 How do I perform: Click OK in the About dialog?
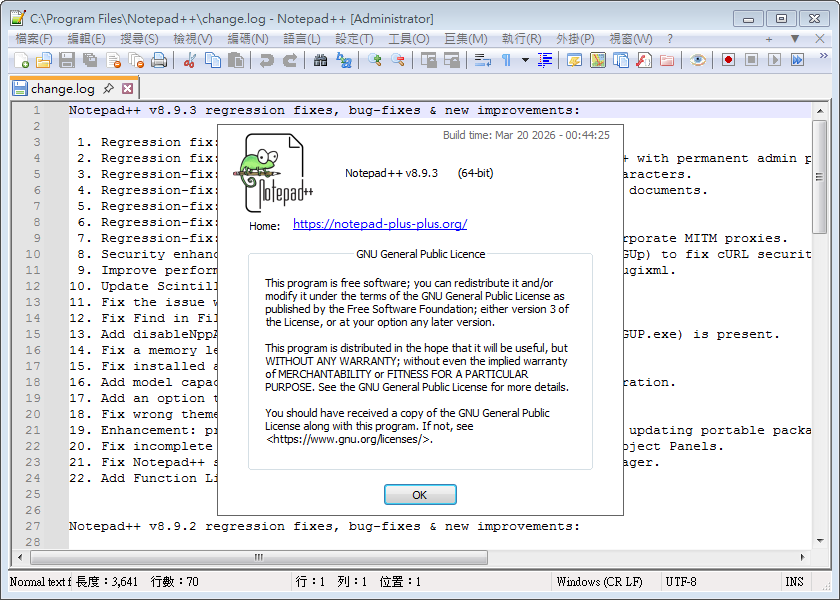point(420,495)
